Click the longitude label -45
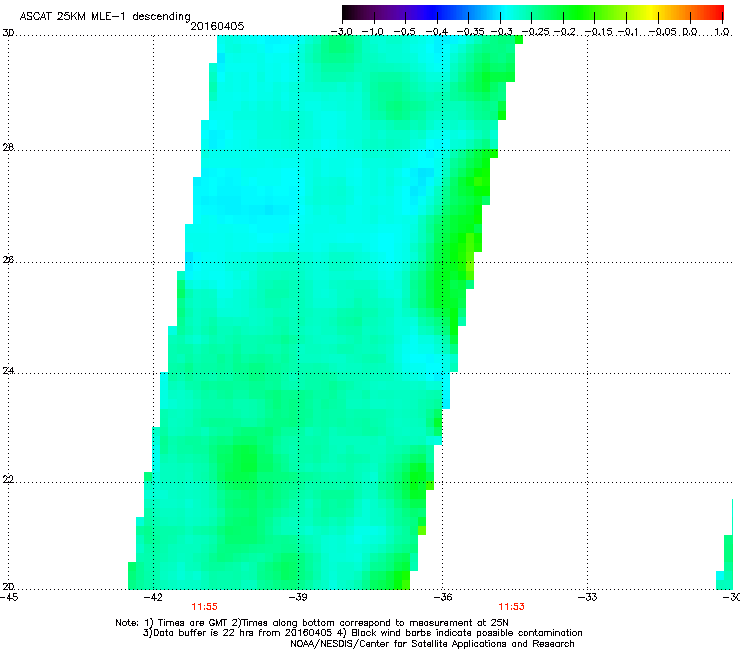Viewport: 740px width, 650px height. 9,597
